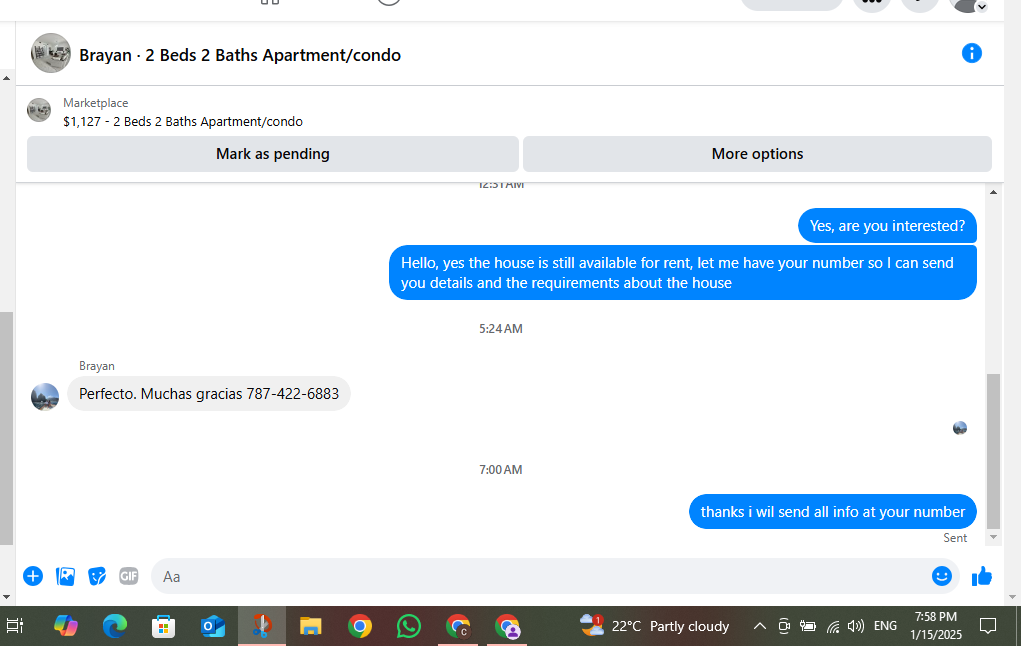Click chat scroll down arrow

tap(993, 537)
